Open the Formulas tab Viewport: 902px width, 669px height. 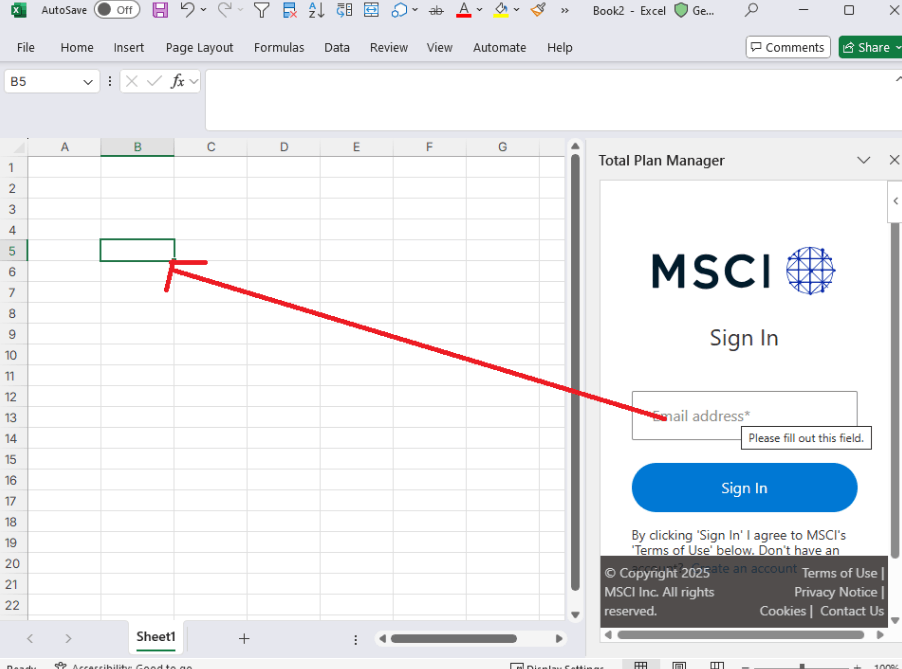click(279, 48)
